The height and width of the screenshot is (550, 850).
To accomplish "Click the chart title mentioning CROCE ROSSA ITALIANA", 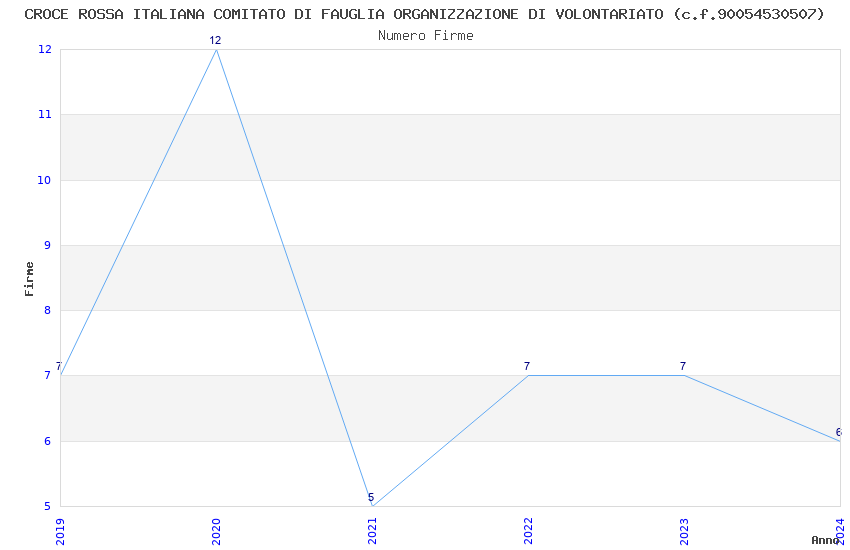I will click(424, 14).
